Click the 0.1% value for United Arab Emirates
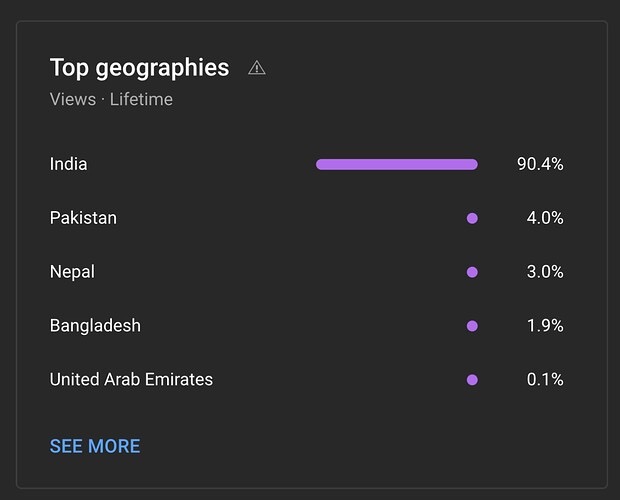Screen dimensions: 620x500 point(545,379)
